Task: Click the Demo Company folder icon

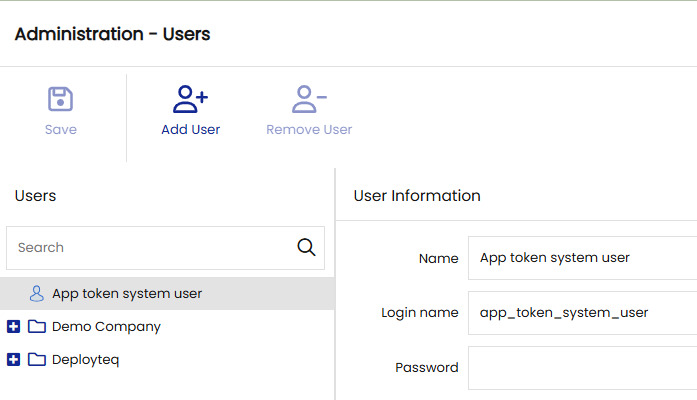Action: pyautogui.click(x=37, y=327)
